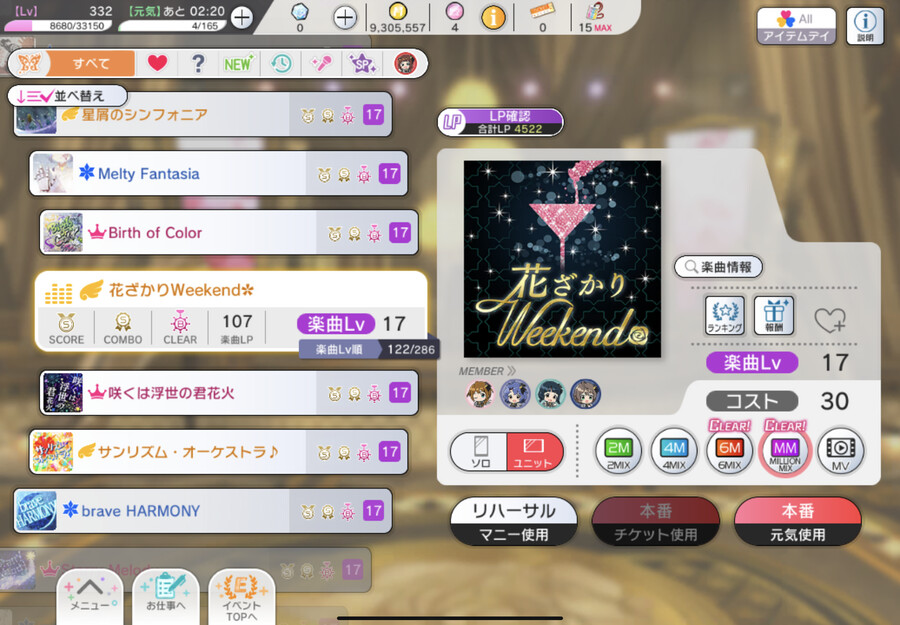Tap the 元気 stamina gauge bar
Viewport: 900px width, 625px height.
pos(172,26)
